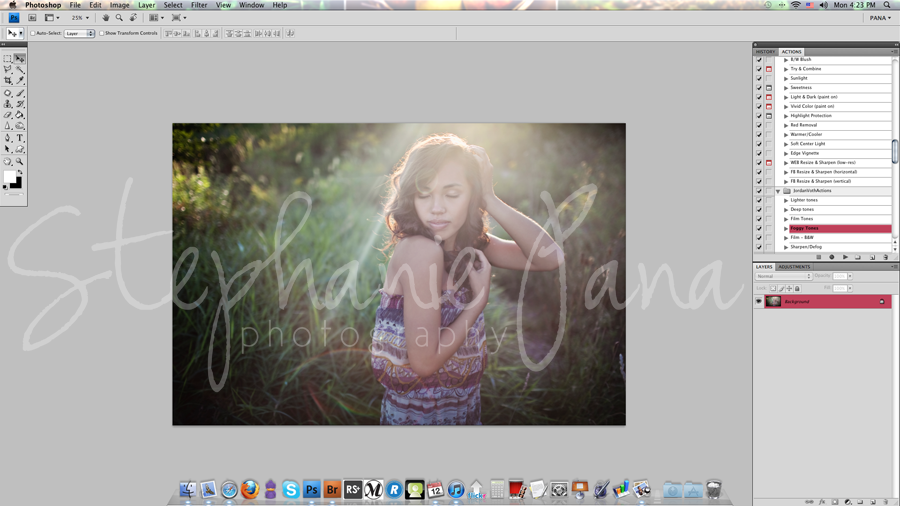900x506 pixels.
Task: Select the Eraser tool
Action: tap(7, 115)
